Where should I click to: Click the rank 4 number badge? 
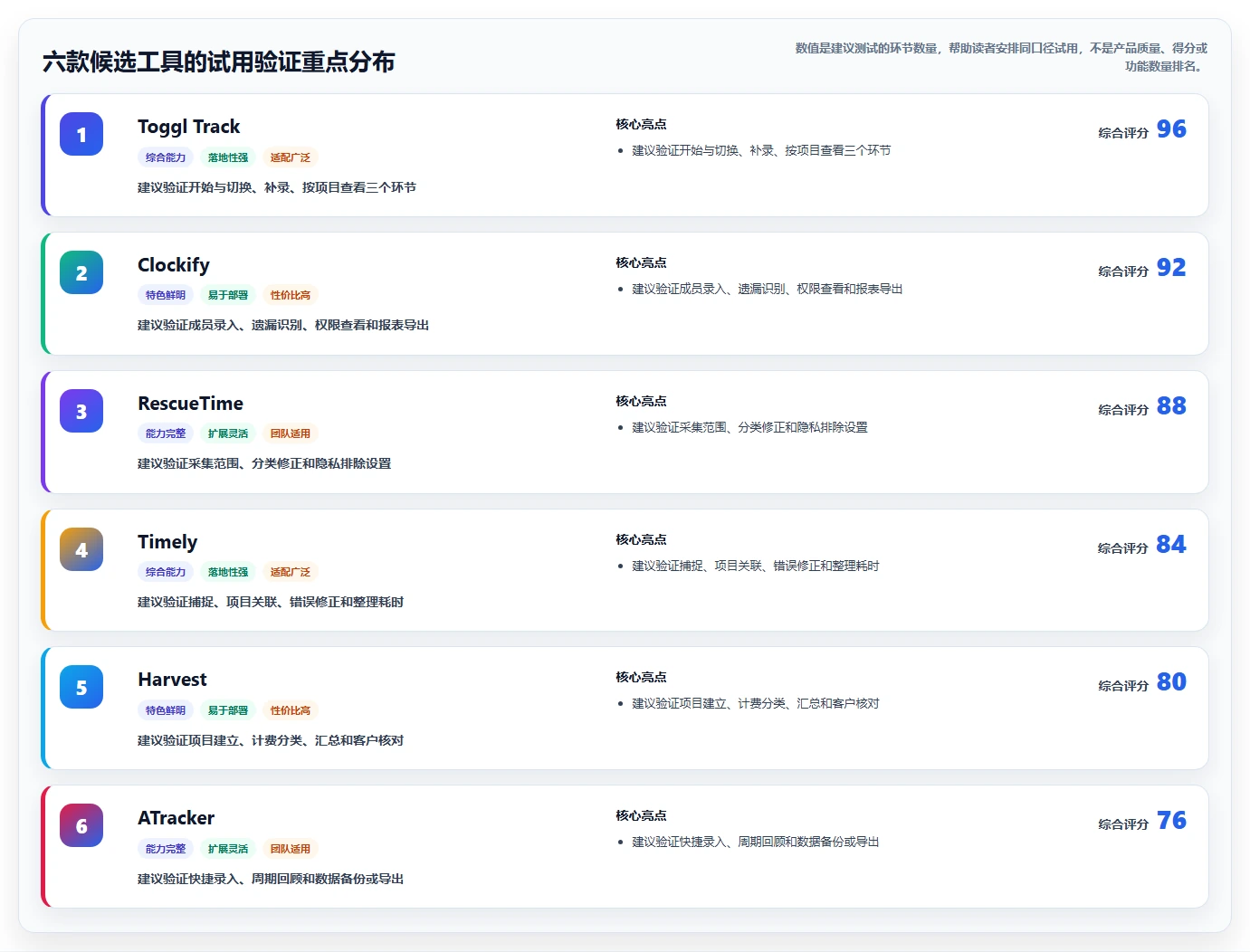(x=81, y=549)
